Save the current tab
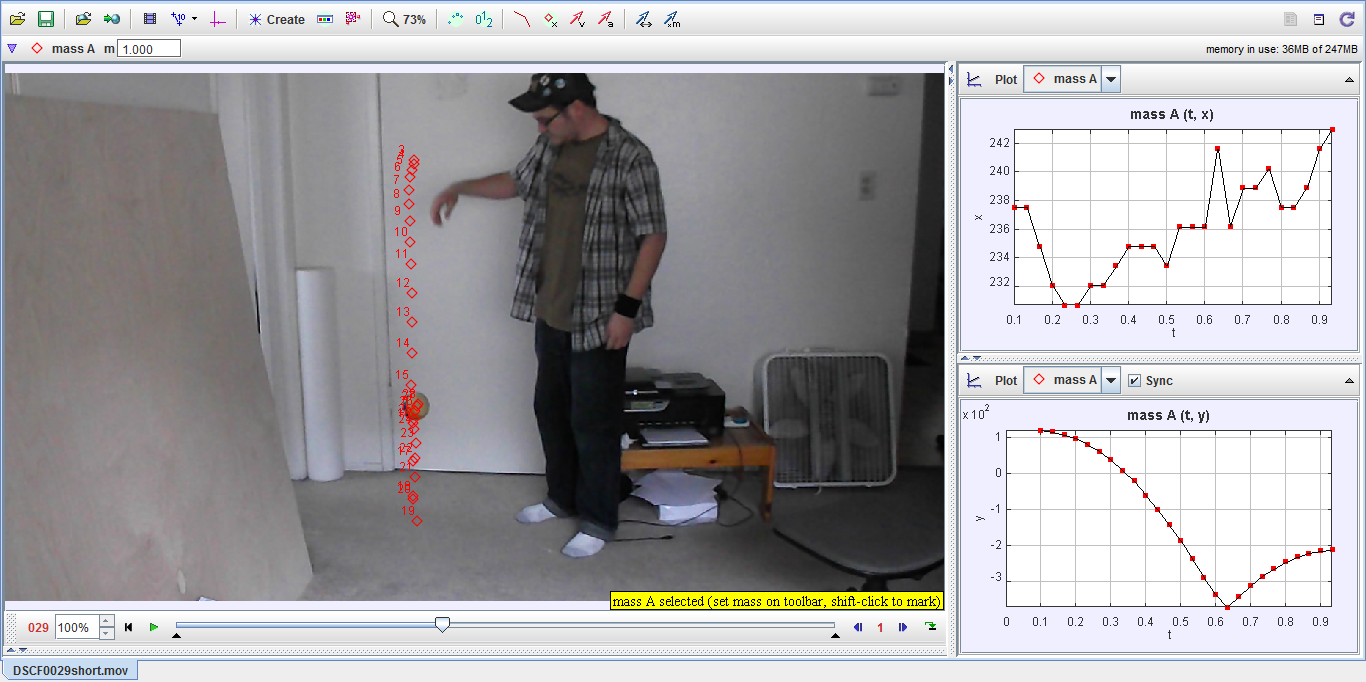Viewport: 1366px width, 682px height. point(48,17)
